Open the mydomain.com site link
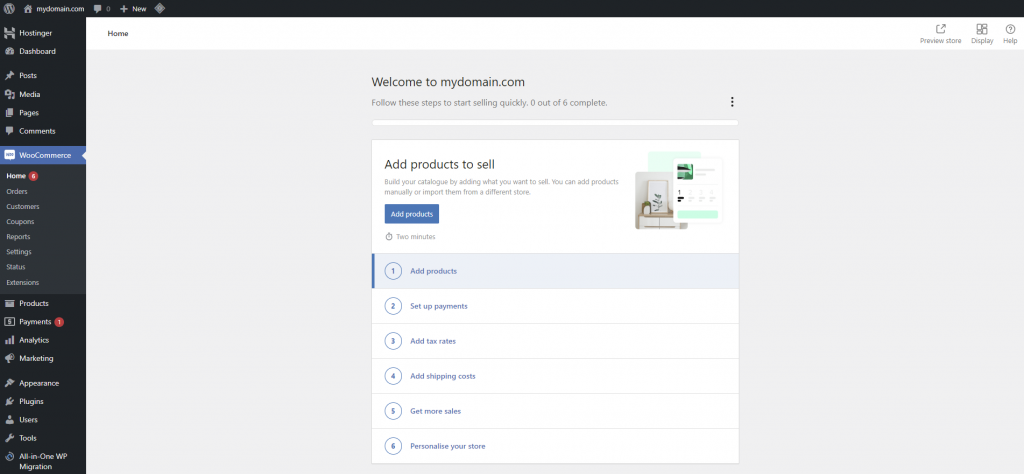This screenshot has width=1024, height=474. pyautogui.click(x=54, y=8)
